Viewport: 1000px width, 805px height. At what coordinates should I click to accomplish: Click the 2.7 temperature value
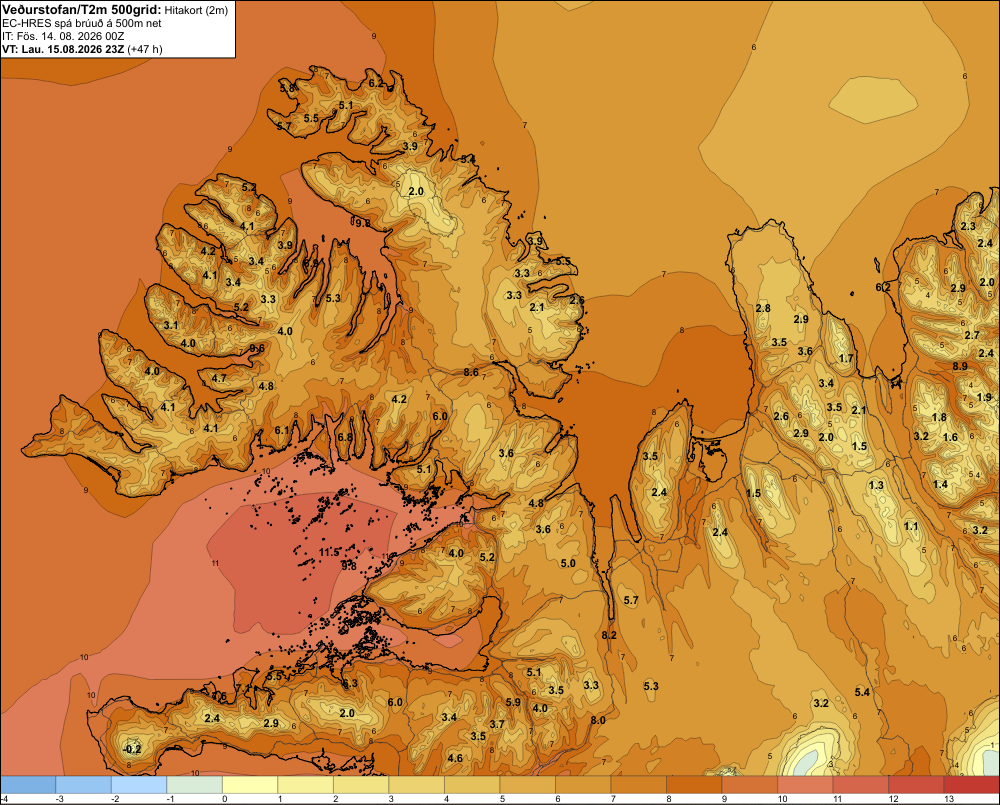pyautogui.click(x=971, y=335)
